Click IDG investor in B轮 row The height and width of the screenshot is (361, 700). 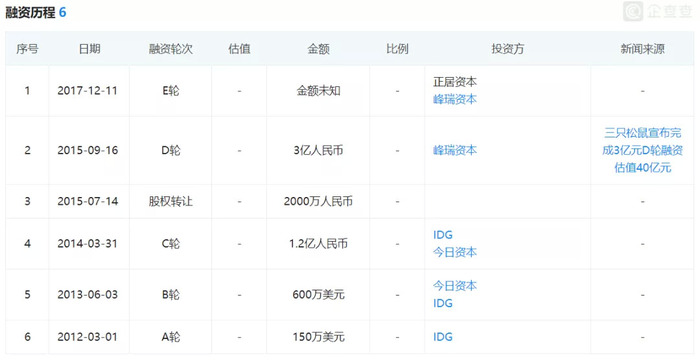point(442,303)
